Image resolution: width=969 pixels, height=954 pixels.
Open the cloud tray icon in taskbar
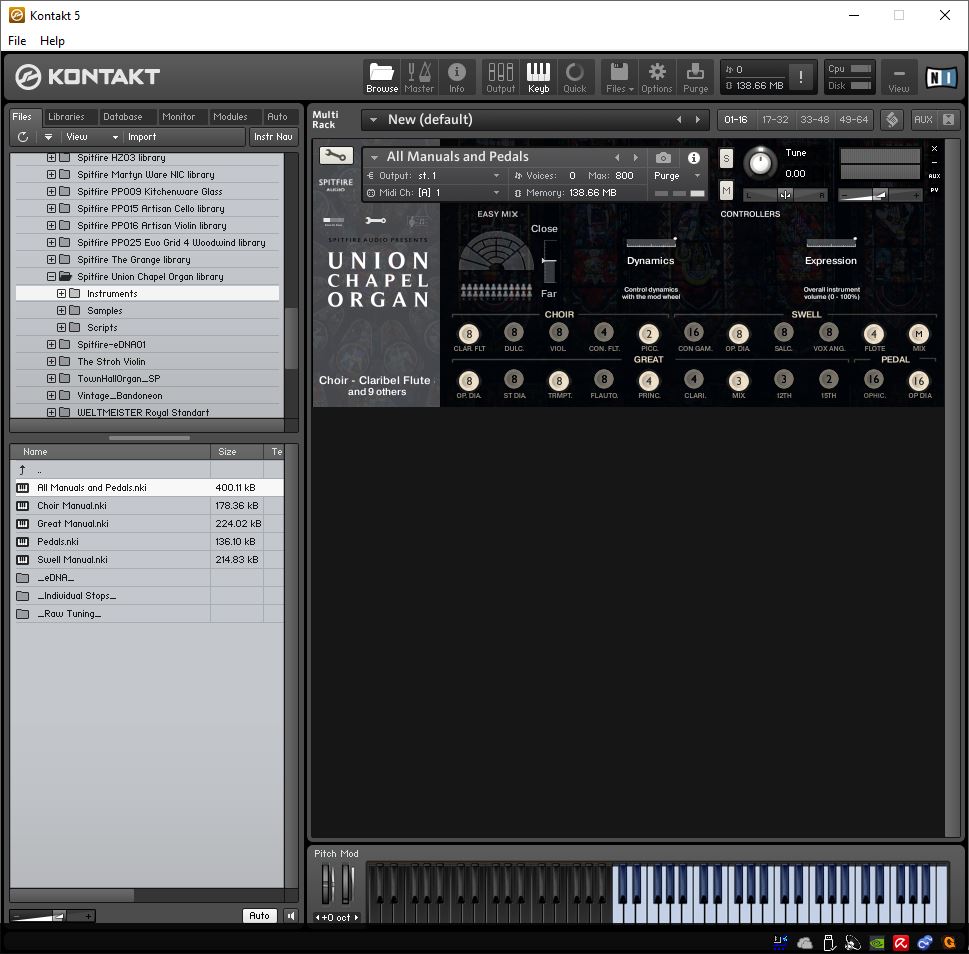pyautogui.click(x=805, y=943)
